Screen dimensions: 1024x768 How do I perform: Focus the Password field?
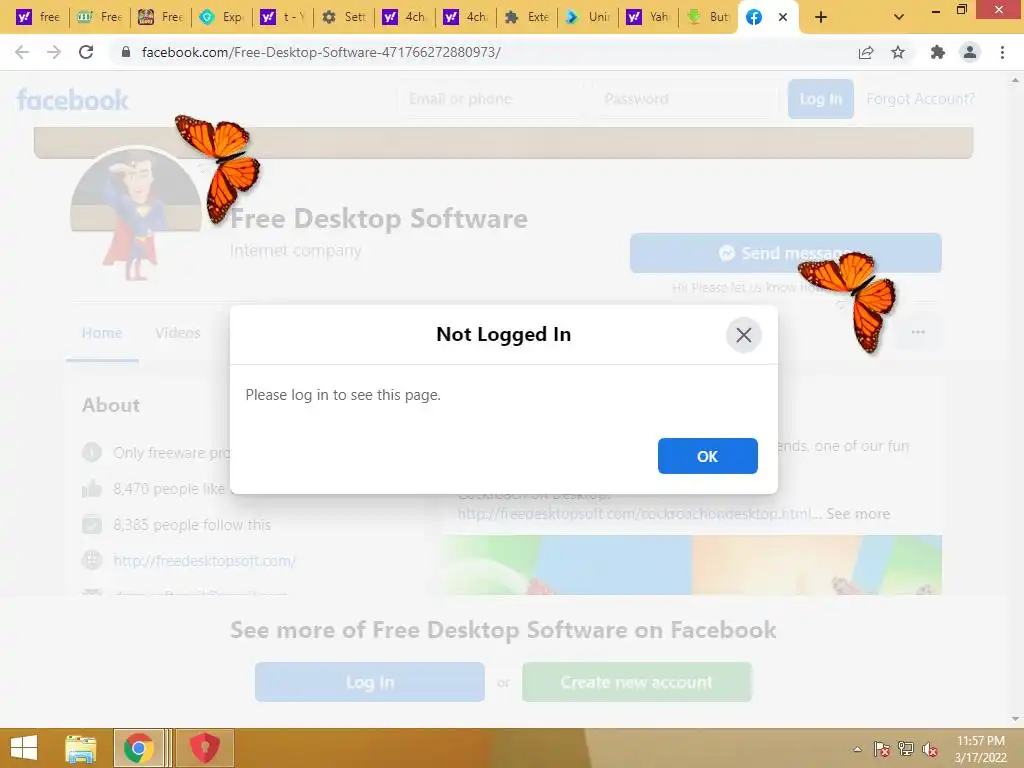click(686, 99)
